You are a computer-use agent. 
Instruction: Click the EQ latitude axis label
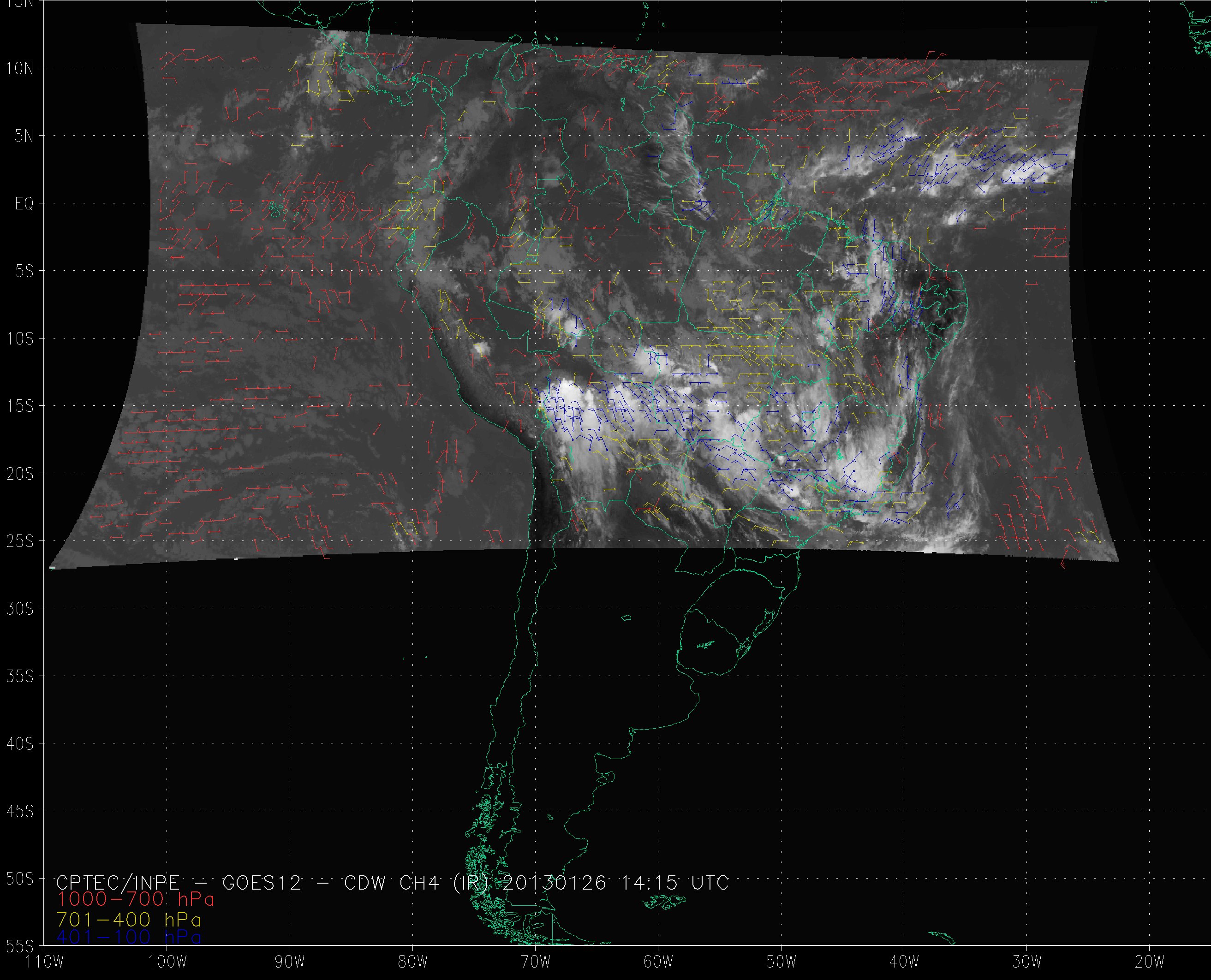click(x=24, y=204)
